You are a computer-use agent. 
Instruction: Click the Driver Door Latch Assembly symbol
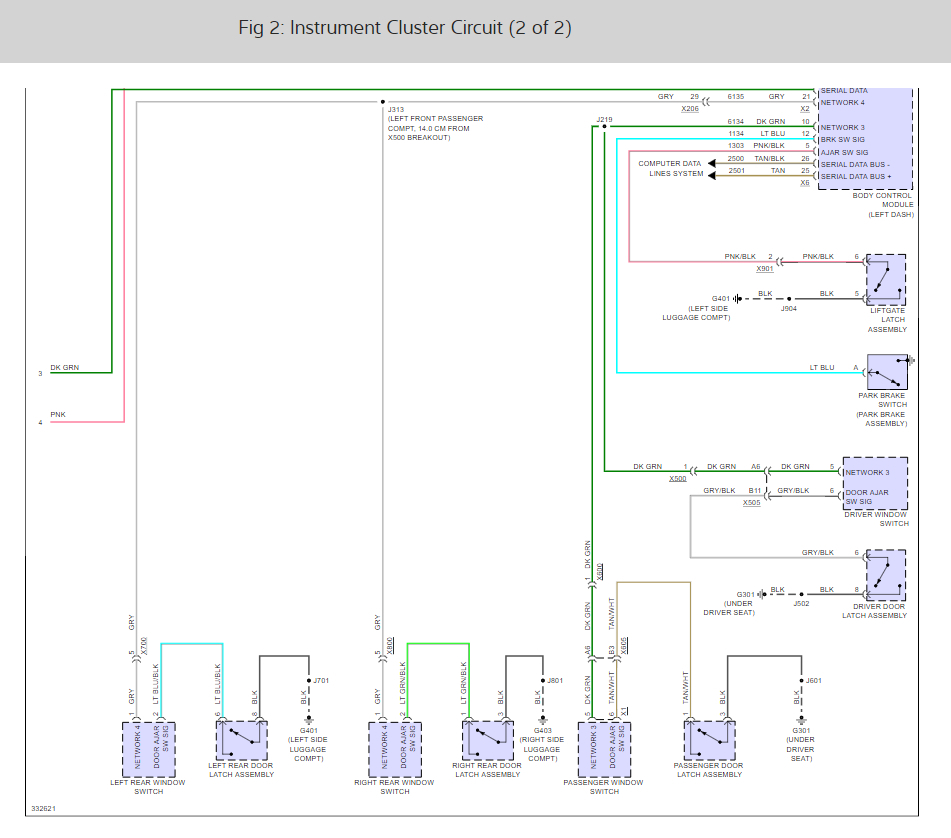tap(886, 574)
